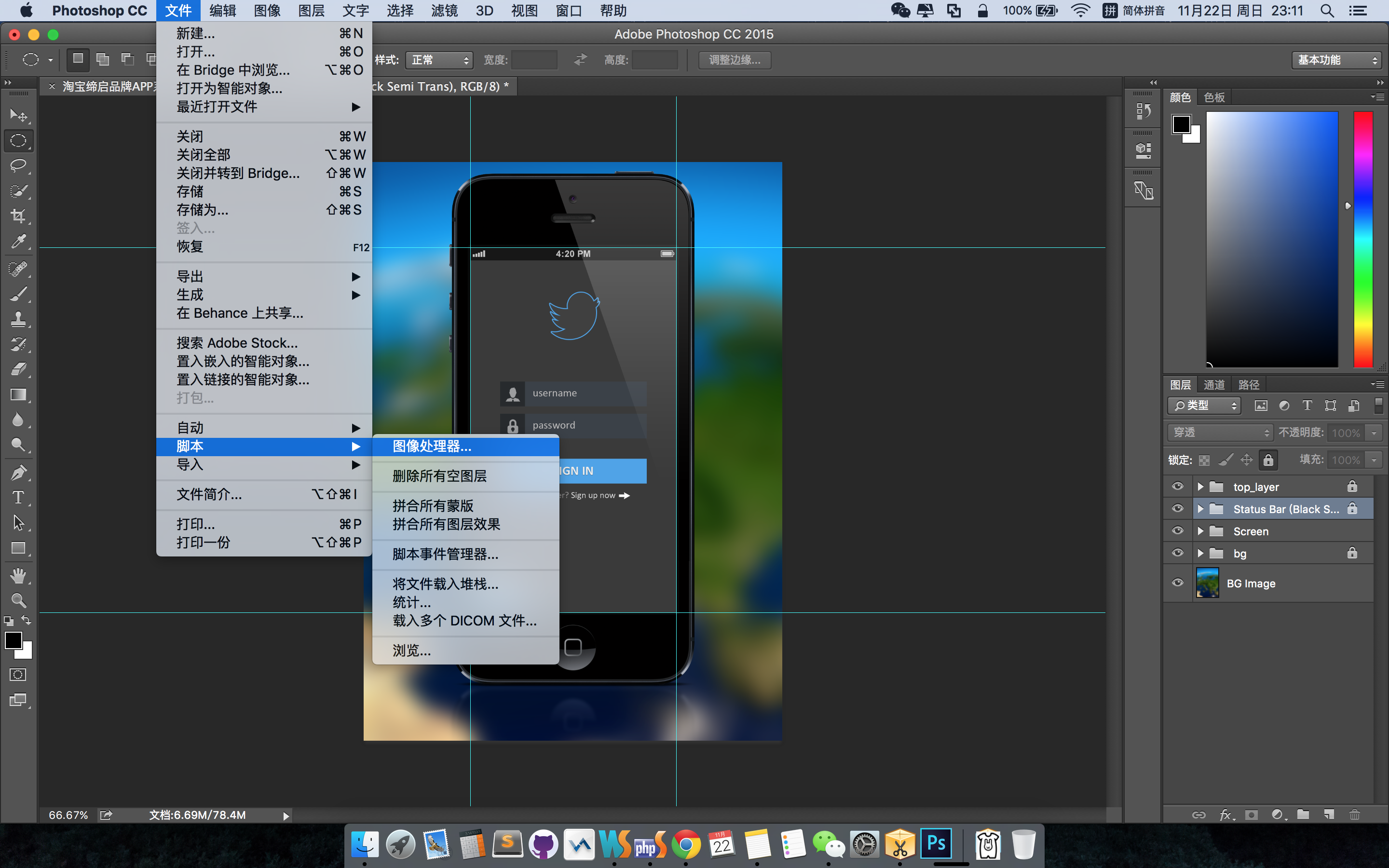The image size is (1389, 868).
Task: Select the Brush tool
Action: (x=18, y=294)
